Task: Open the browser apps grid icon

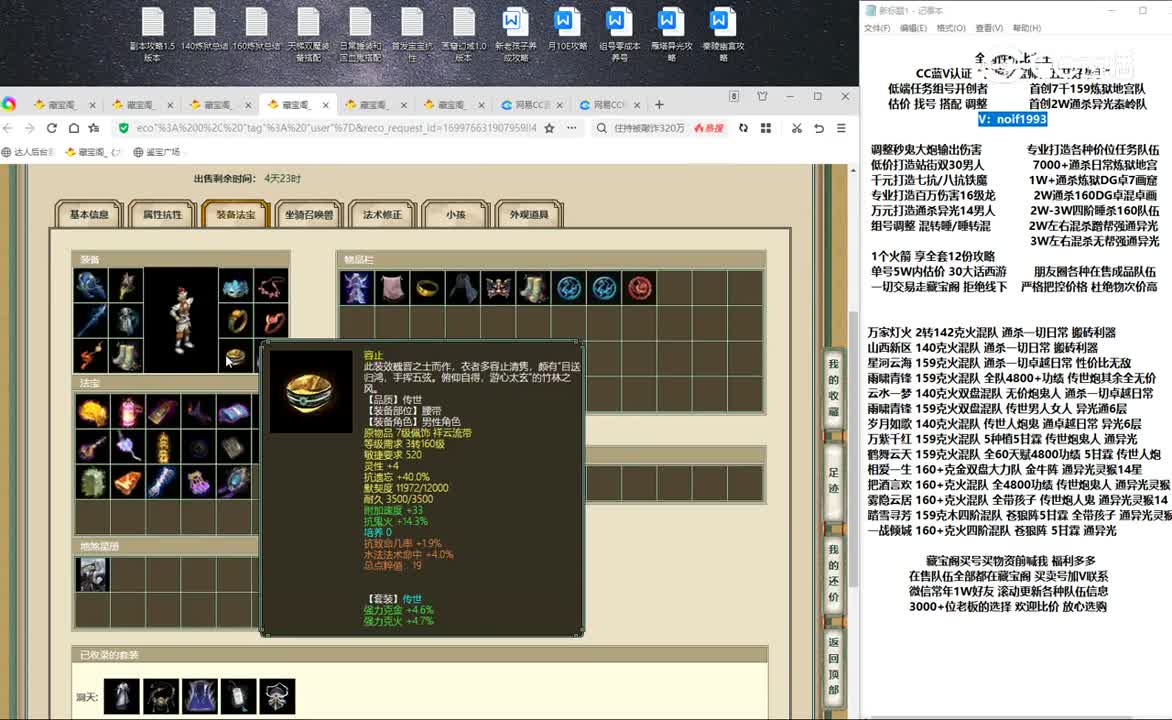Action: pyautogui.click(x=766, y=129)
